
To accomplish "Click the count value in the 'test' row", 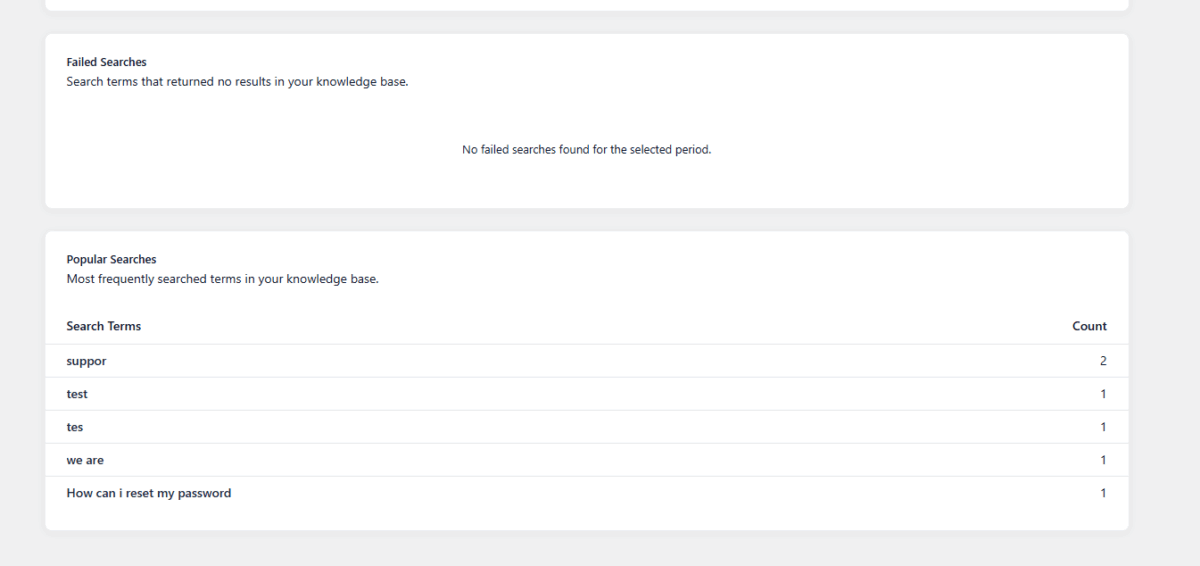I will pos(1103,394).
